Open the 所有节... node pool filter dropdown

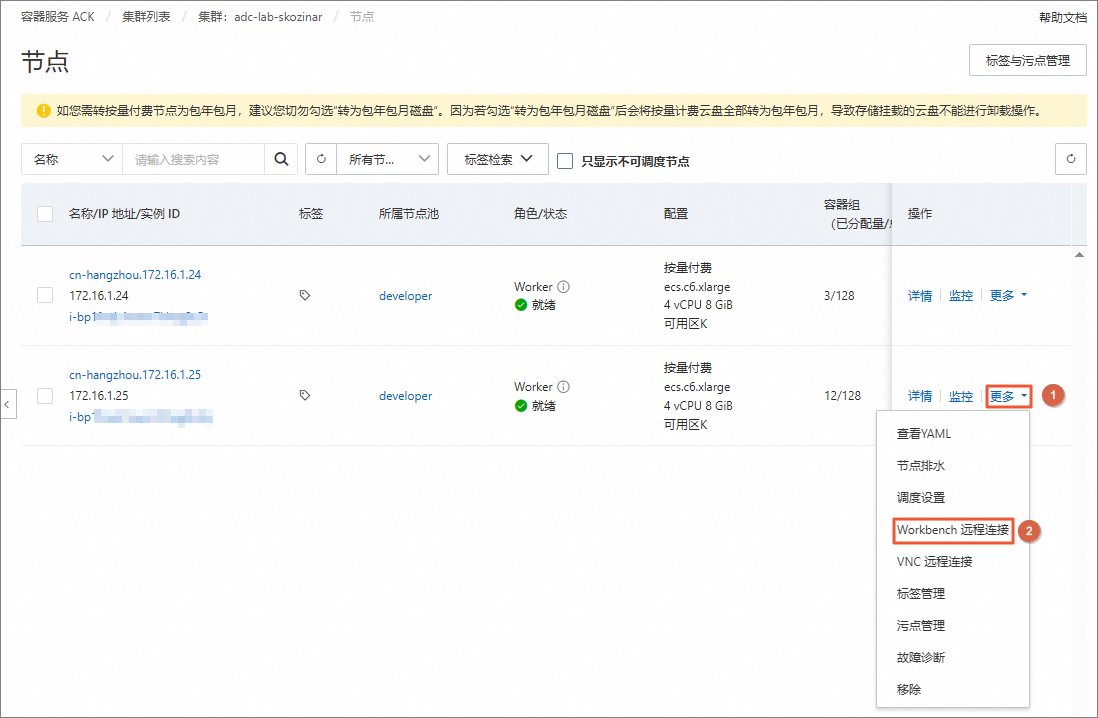387,159
